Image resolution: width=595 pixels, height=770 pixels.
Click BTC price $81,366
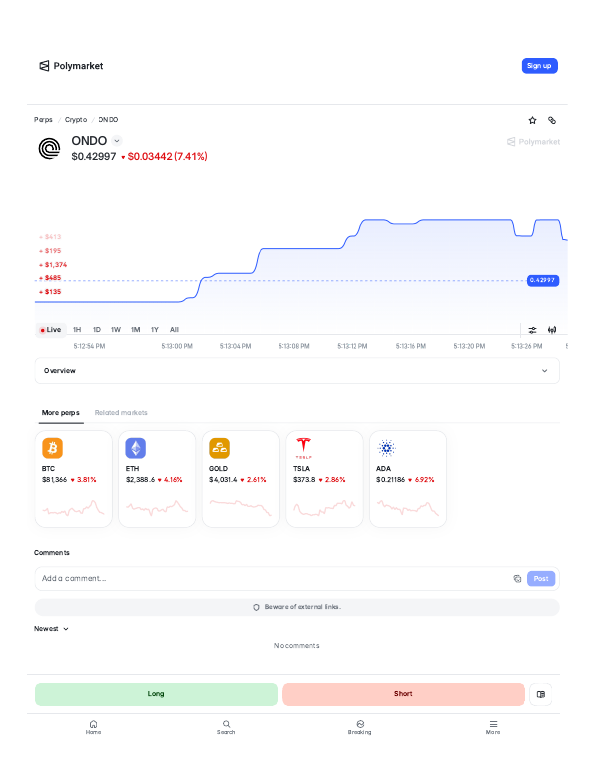pyautogui.click(x=54, y=480)
